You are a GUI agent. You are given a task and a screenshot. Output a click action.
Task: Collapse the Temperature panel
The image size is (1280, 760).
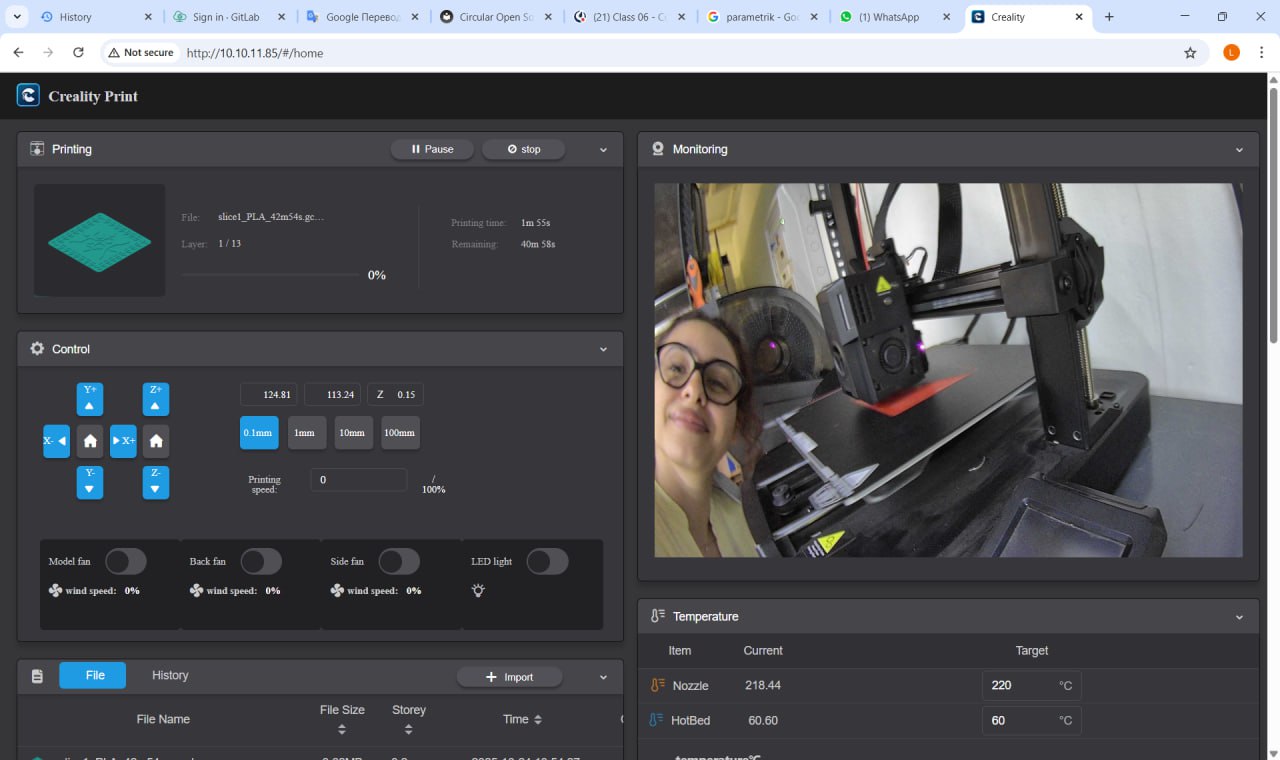(x=1239, y=618)
